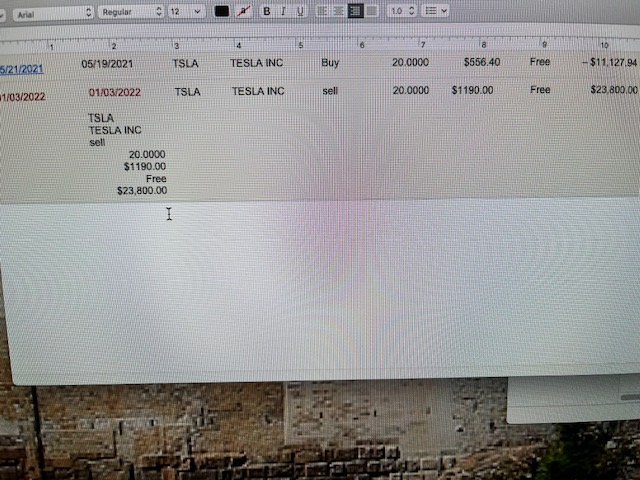Toggle underline formatting
This screenshot has height=480, width=640.
(300, 11)
